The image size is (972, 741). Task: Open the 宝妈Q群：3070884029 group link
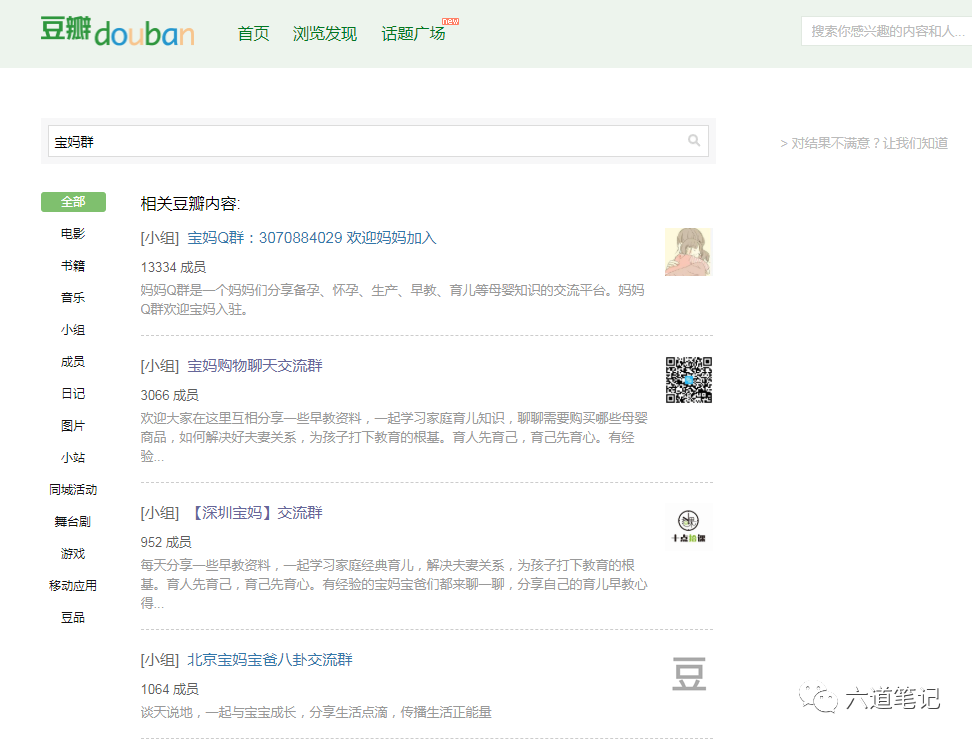[x=312, y=238]
